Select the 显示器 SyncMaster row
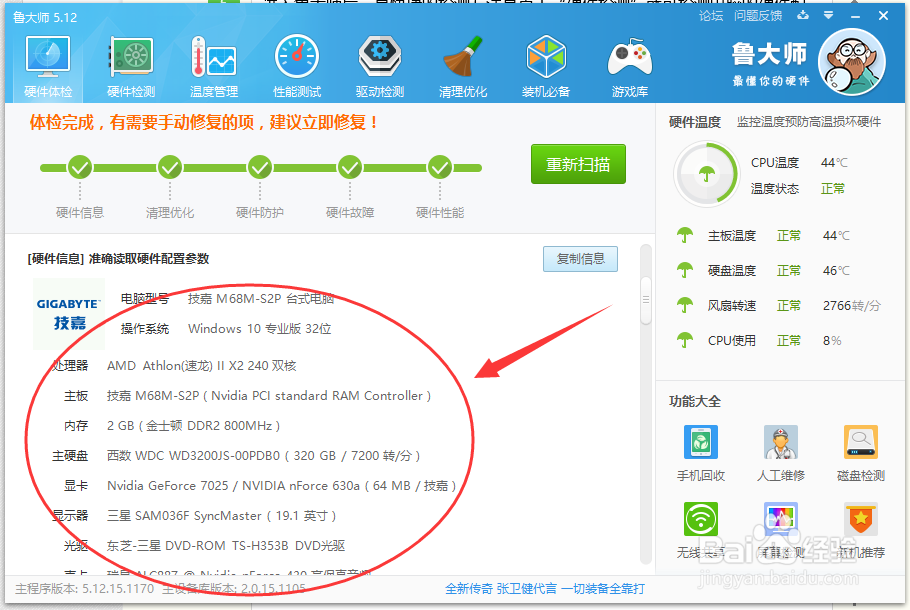 point(194,516)
